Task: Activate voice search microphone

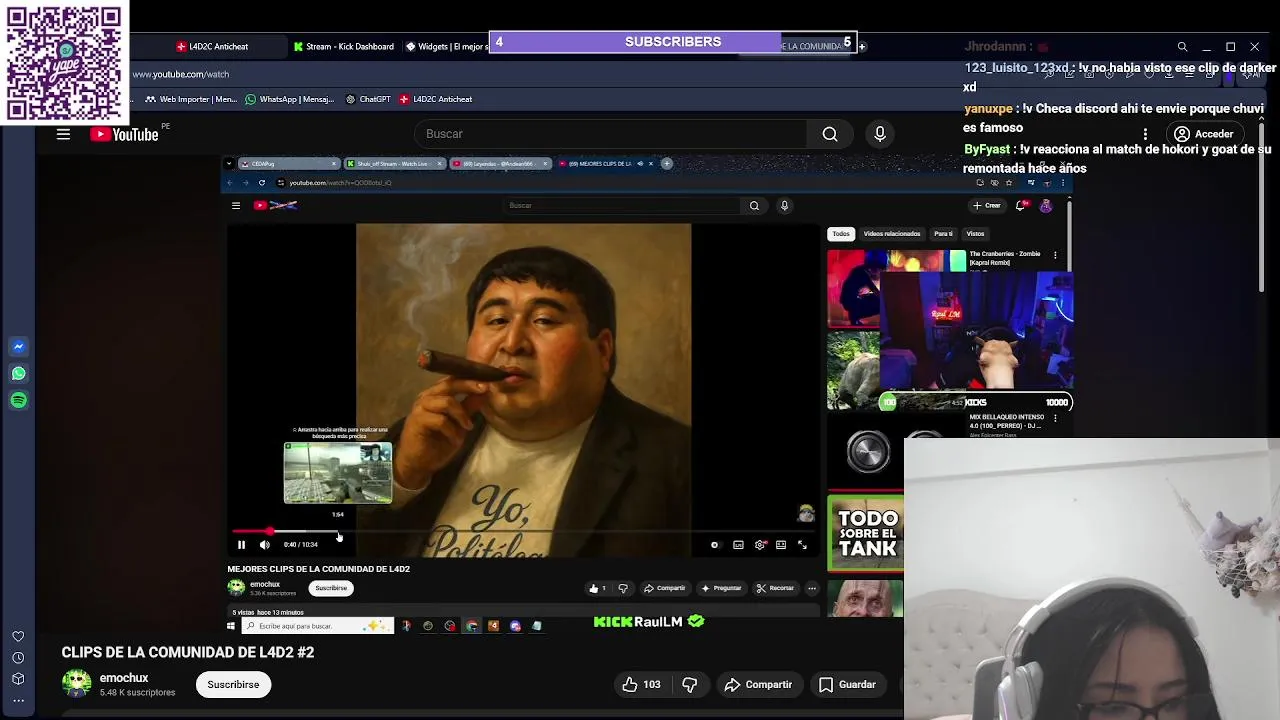Action: tap(880, 134)
